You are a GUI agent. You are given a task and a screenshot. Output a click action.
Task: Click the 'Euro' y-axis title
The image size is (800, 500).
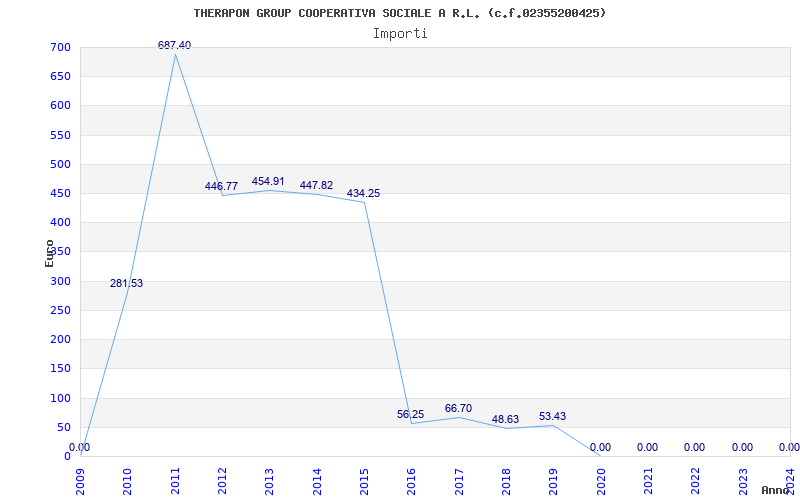49,253
